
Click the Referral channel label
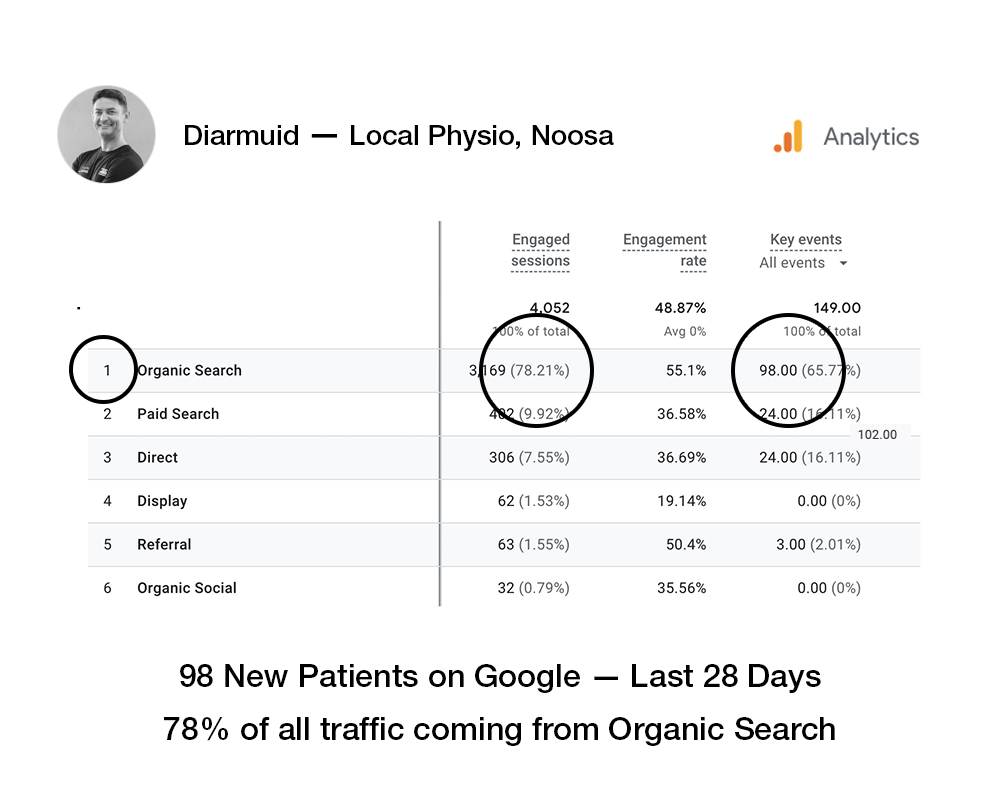click(x=164, y=544)
